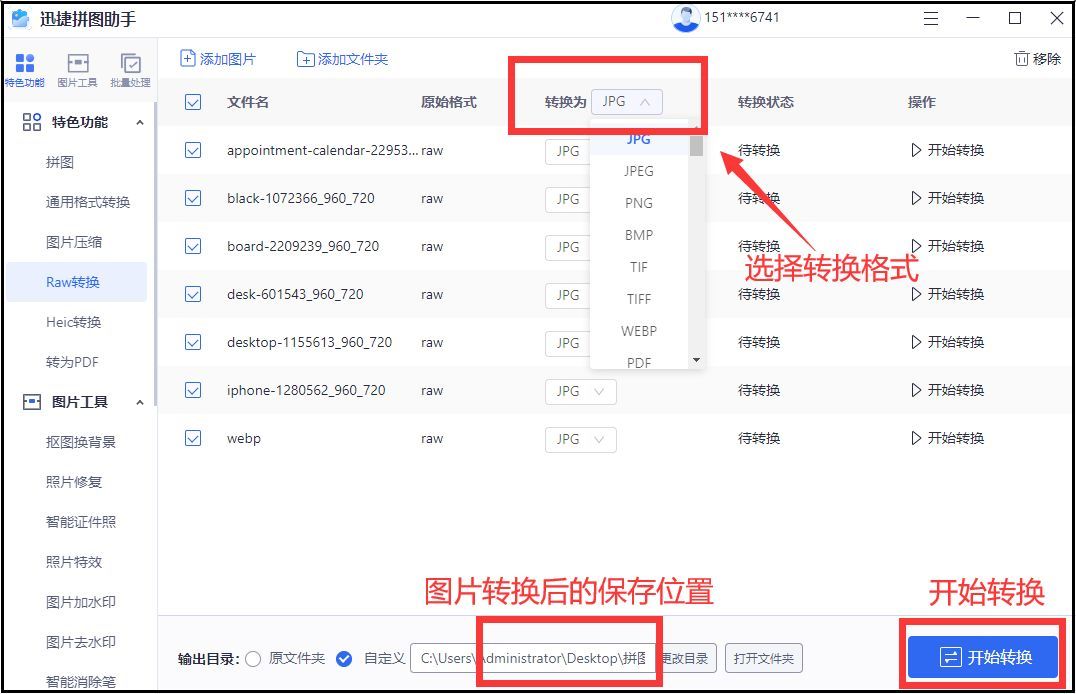Start converting desktop-1155613 row play icon

(x=916, y=343)
